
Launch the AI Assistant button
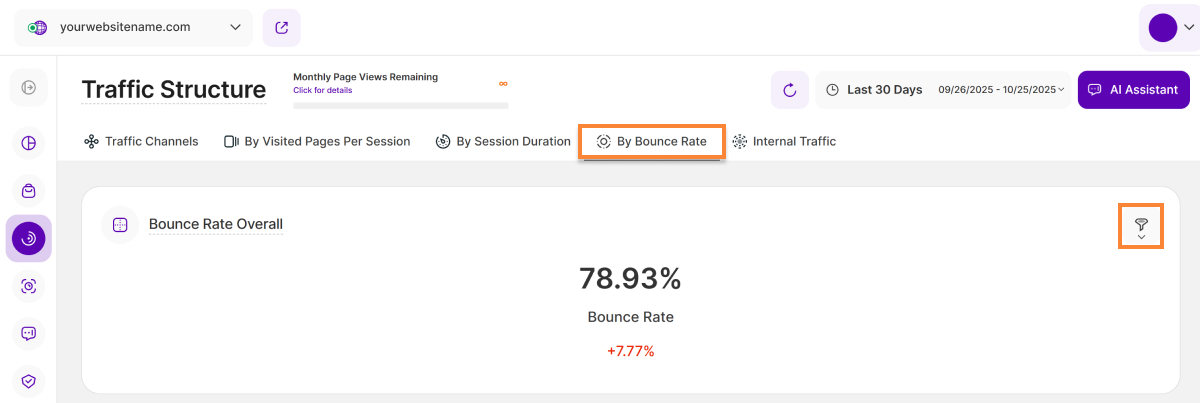1134,90
